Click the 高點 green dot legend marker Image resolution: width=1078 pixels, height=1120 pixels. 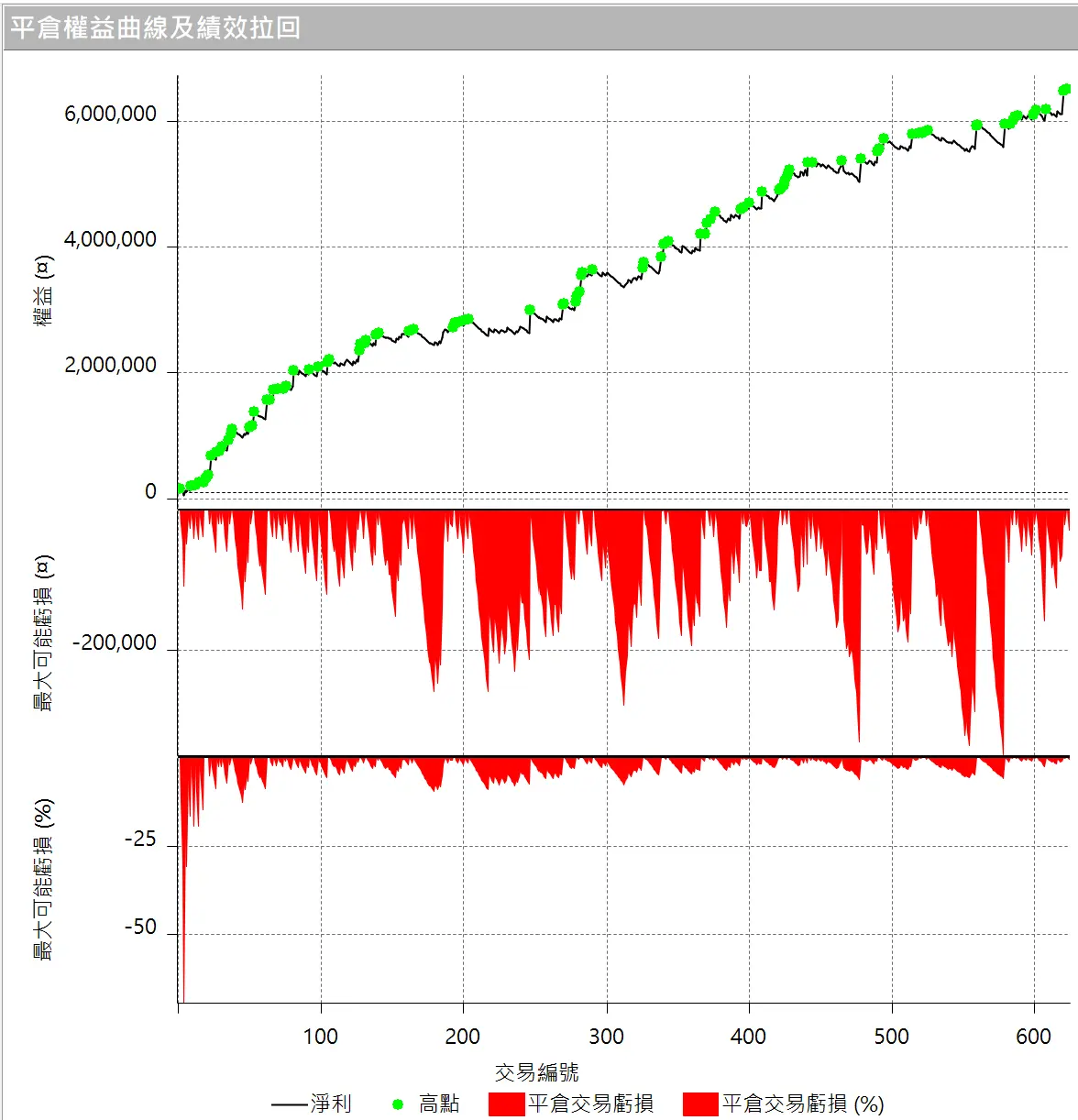(398, 1104)
